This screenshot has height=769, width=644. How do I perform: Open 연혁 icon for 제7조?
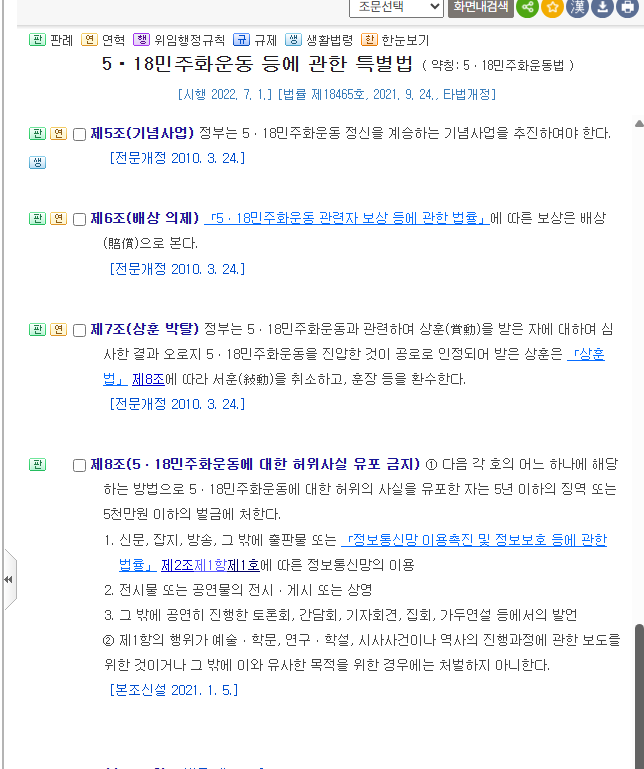[58, 330]
